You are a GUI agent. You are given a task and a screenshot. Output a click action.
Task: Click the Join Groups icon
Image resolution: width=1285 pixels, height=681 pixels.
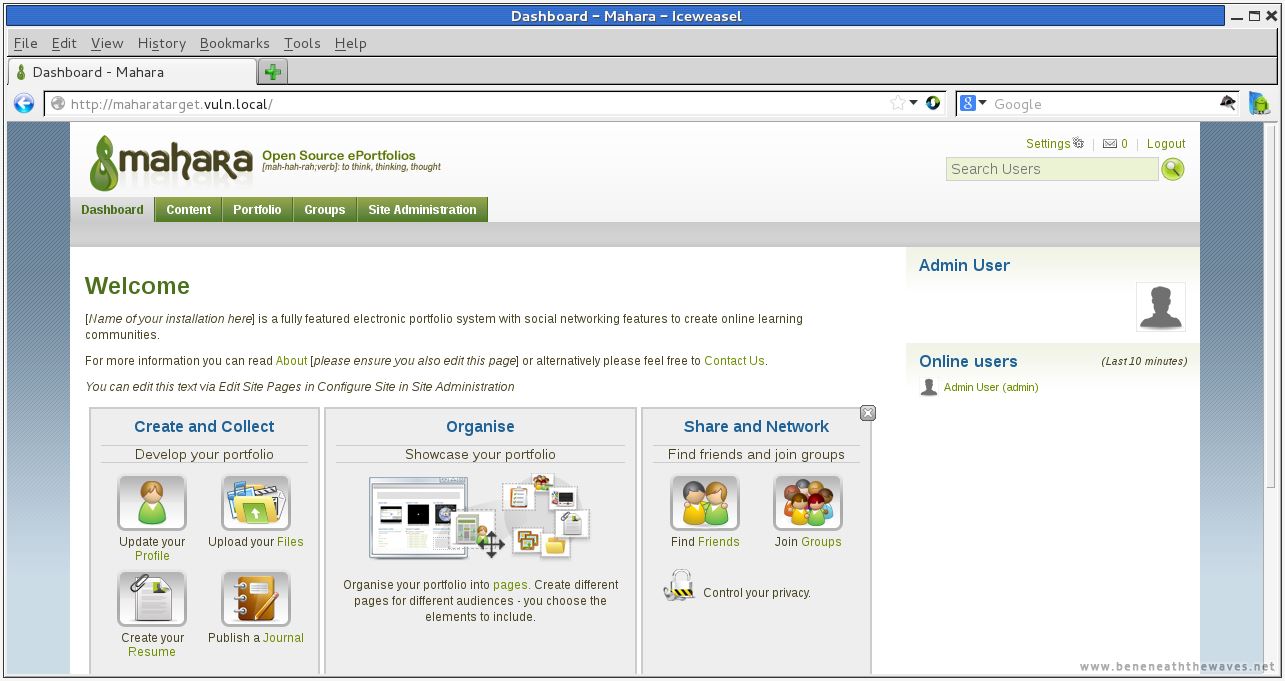(x=808, y=502)
